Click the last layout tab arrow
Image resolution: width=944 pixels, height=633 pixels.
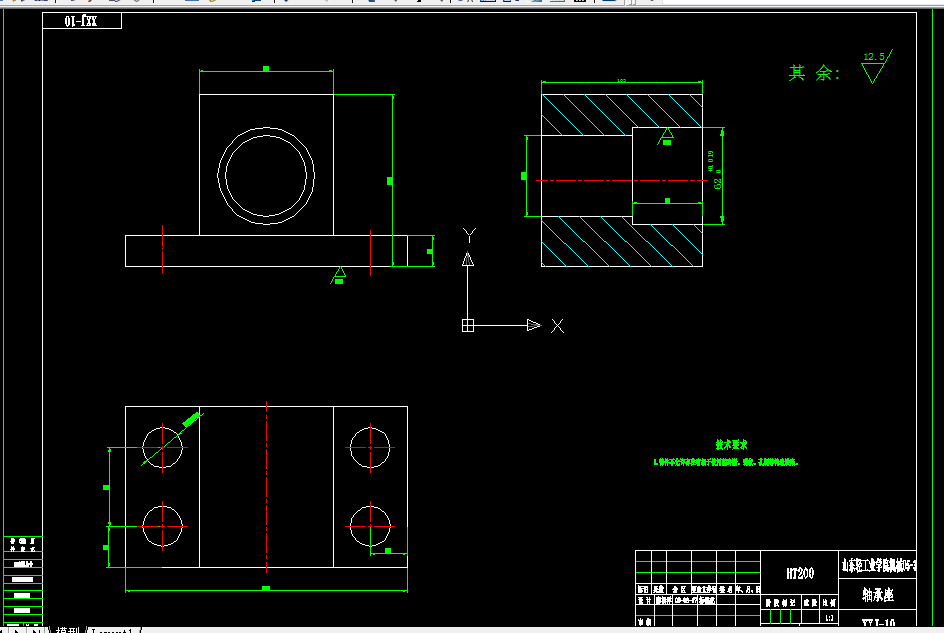pyautogui.click(x=36, y=630)
